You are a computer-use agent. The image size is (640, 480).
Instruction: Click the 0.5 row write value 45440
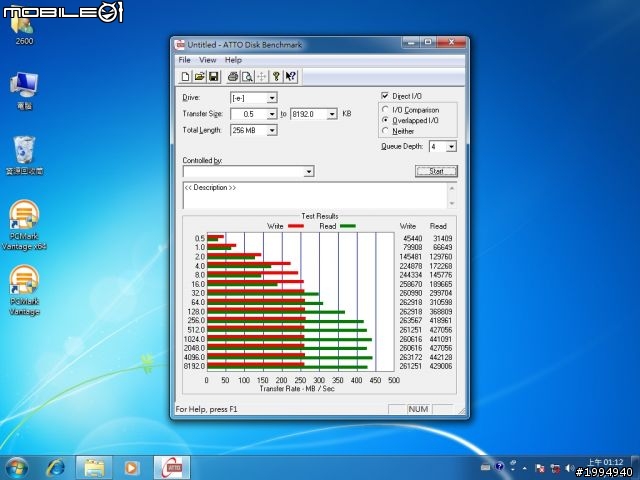coord(413,238)
